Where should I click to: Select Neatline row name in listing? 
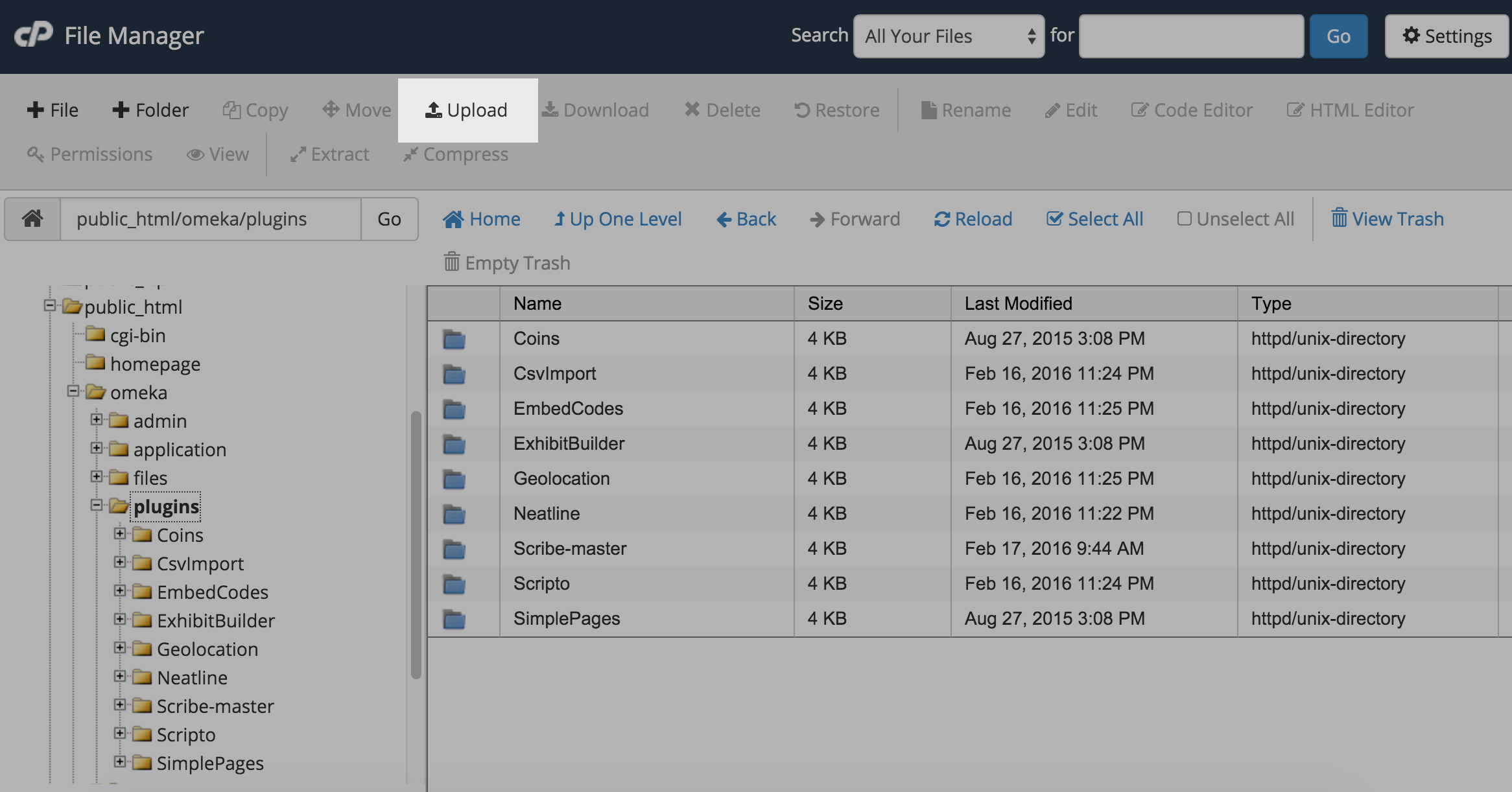(x=547, y=513)
